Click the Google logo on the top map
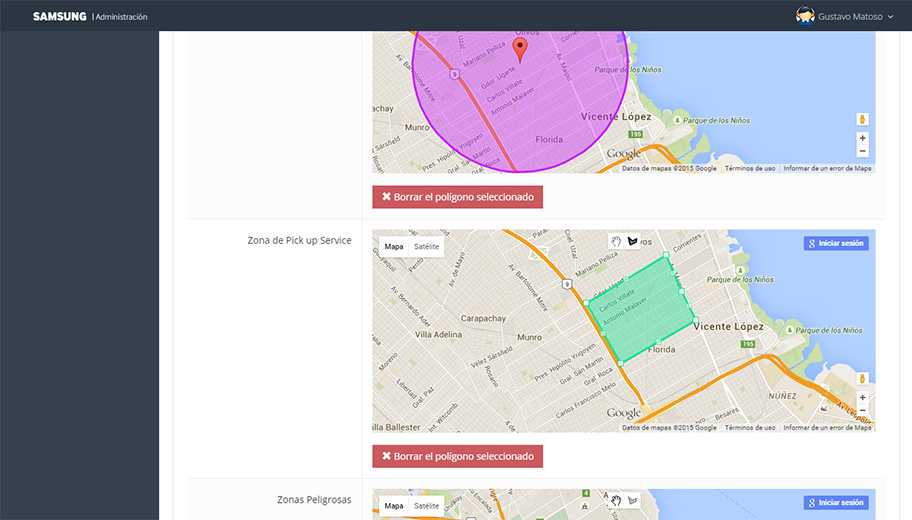912x520 pixels. click(624, 154)
